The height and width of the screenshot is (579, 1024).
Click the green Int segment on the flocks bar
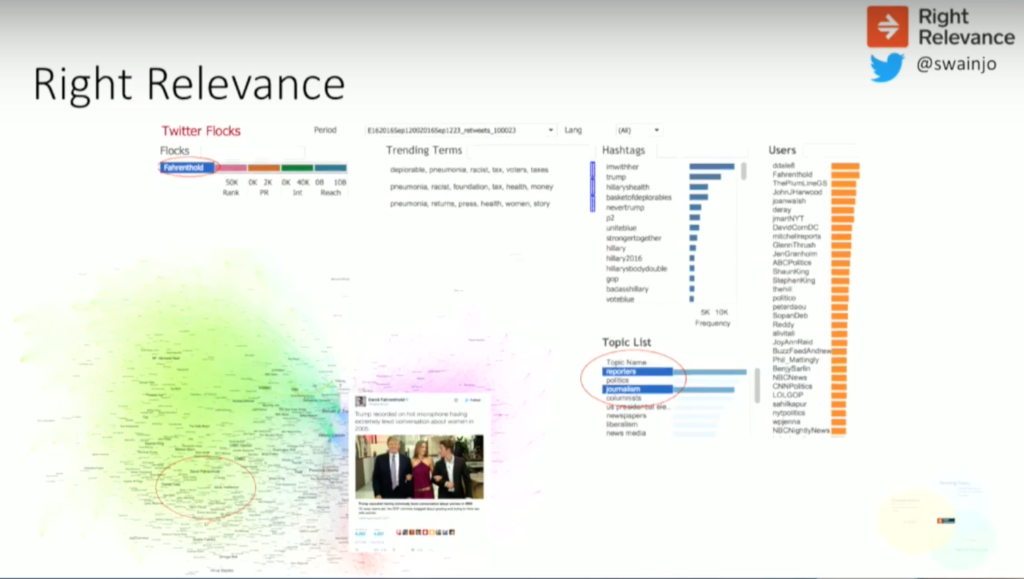[297, 167]
